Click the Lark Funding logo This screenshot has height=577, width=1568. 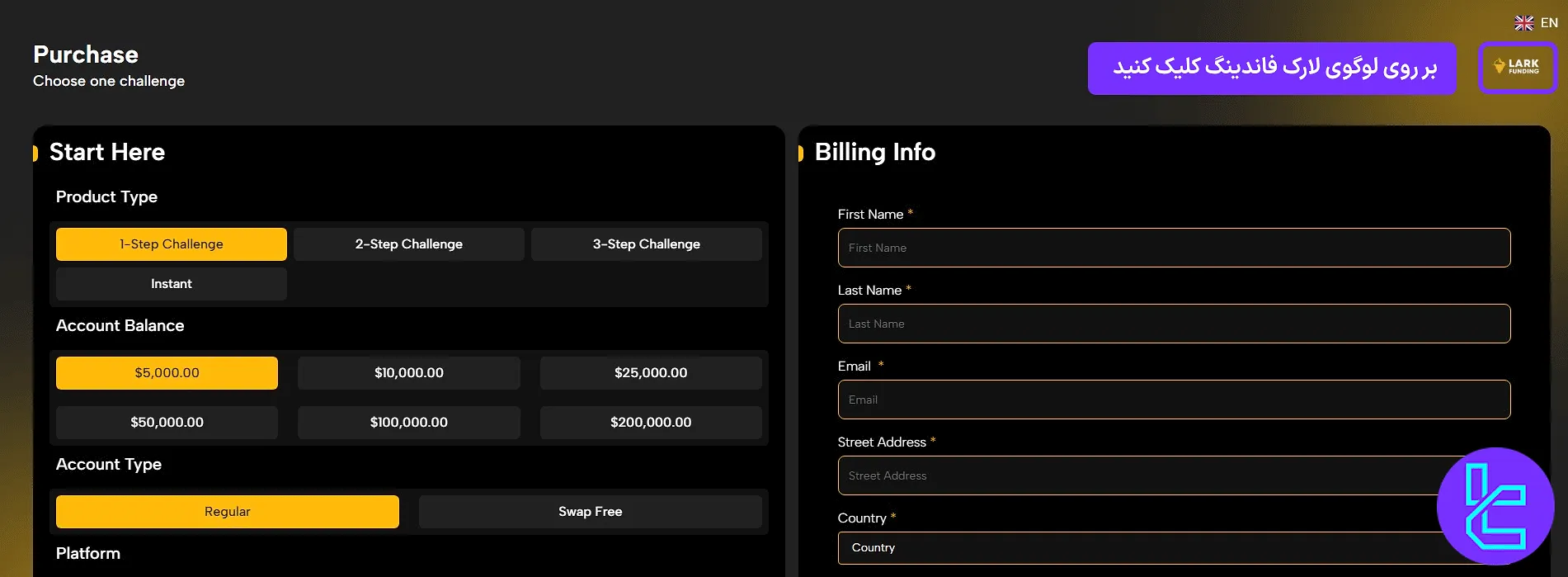point(1516,67)
